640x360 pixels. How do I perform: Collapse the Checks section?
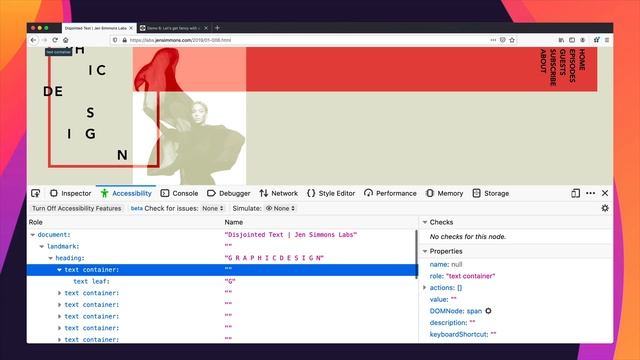425,222
